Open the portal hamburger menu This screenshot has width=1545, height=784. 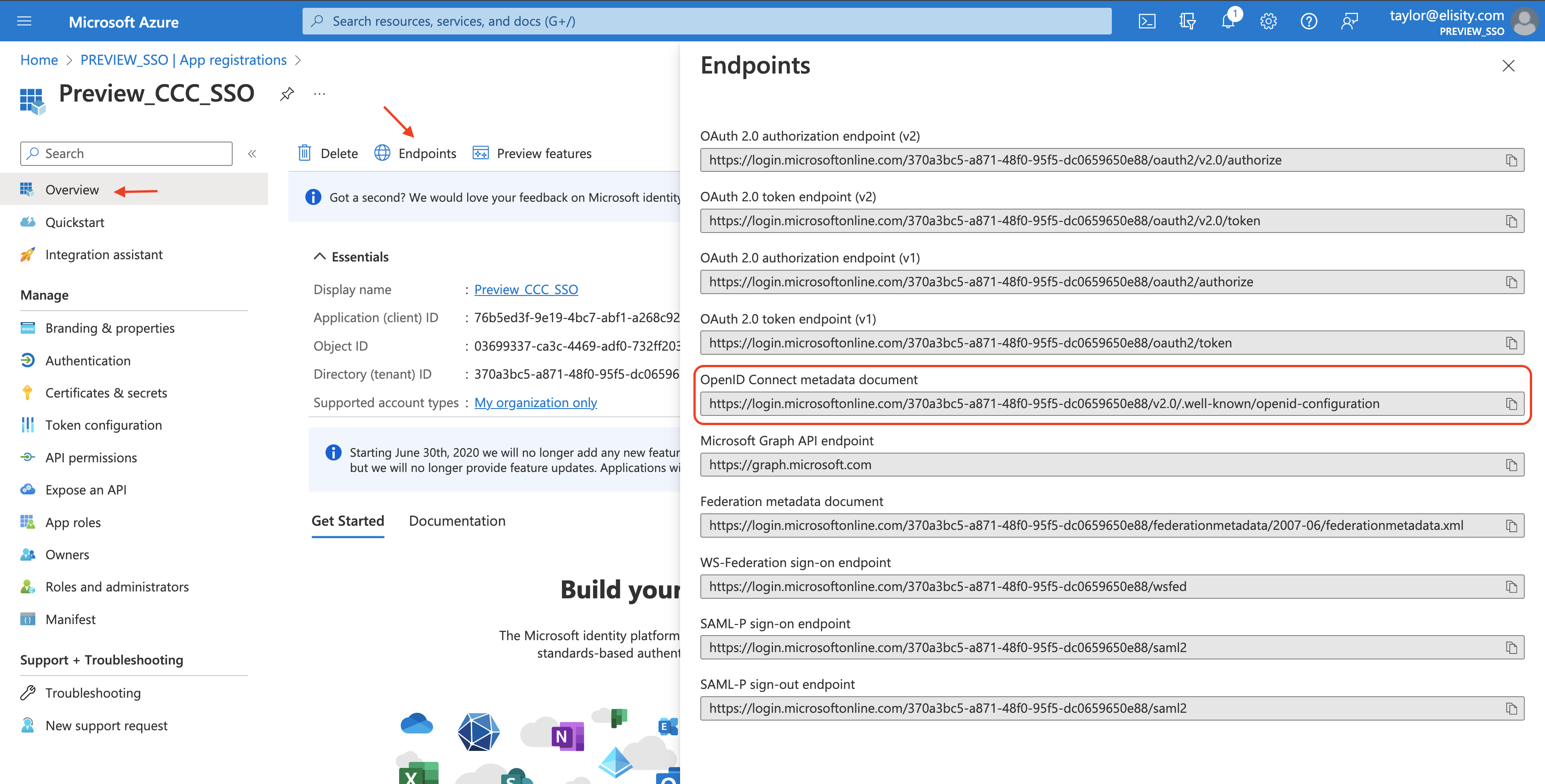click(24, 22)
